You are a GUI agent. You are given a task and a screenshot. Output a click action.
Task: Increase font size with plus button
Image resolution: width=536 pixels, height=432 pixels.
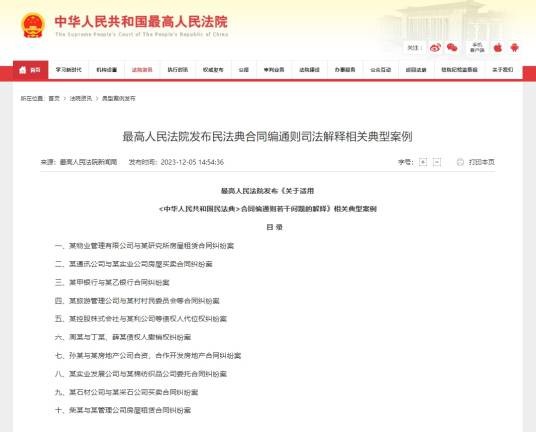(x=423, y=162)
